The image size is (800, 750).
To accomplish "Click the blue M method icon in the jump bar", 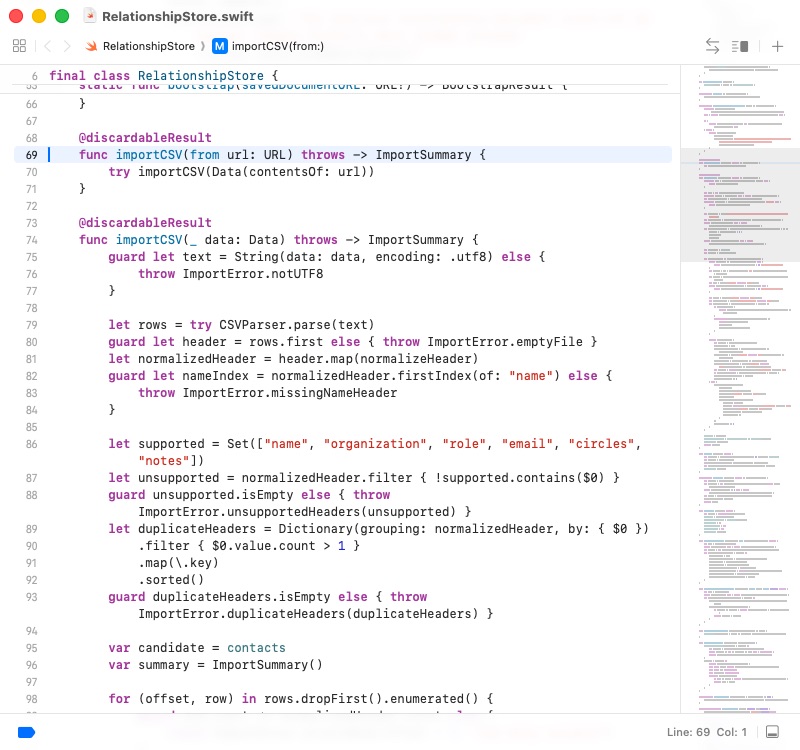I will click(x=219, y=46).
